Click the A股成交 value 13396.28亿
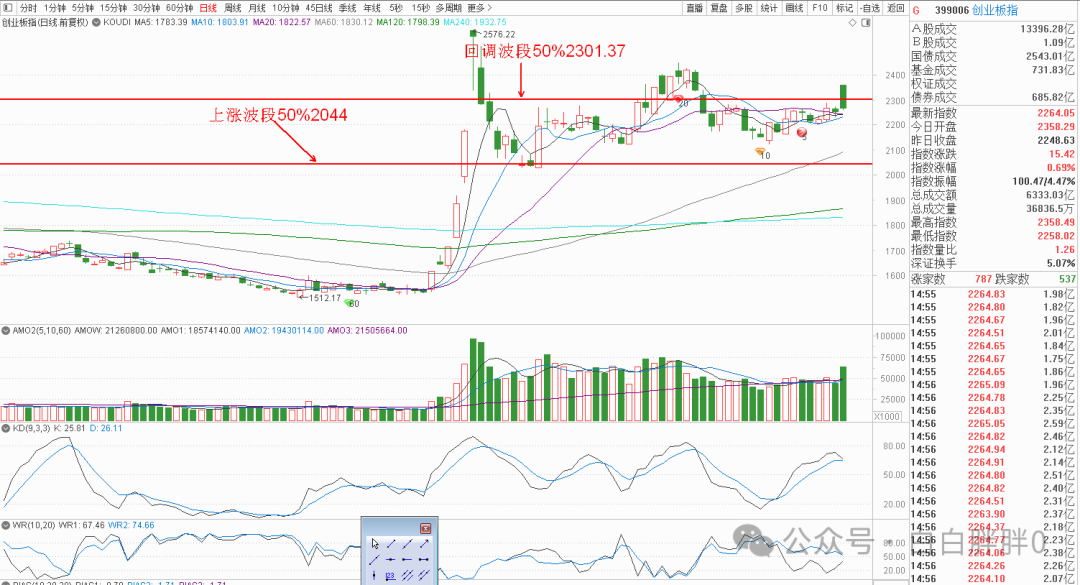The width and height of the screenshot is (1080, 585). click(1047, 29)
